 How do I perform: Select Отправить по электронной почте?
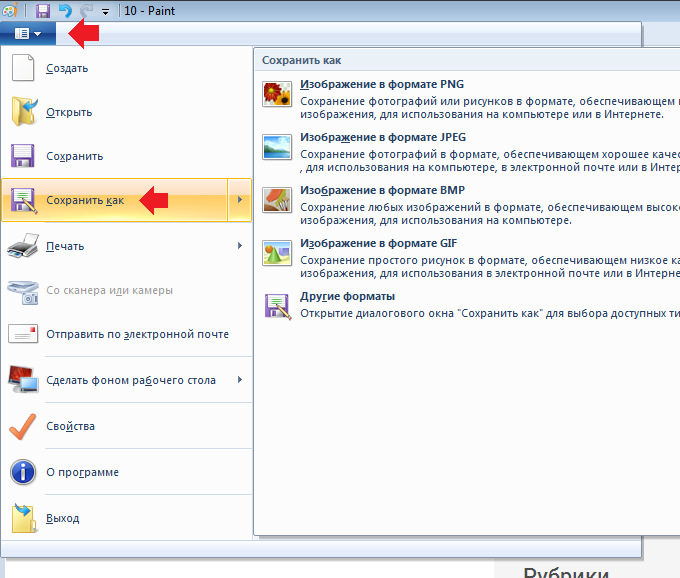(x=137, y=334)
